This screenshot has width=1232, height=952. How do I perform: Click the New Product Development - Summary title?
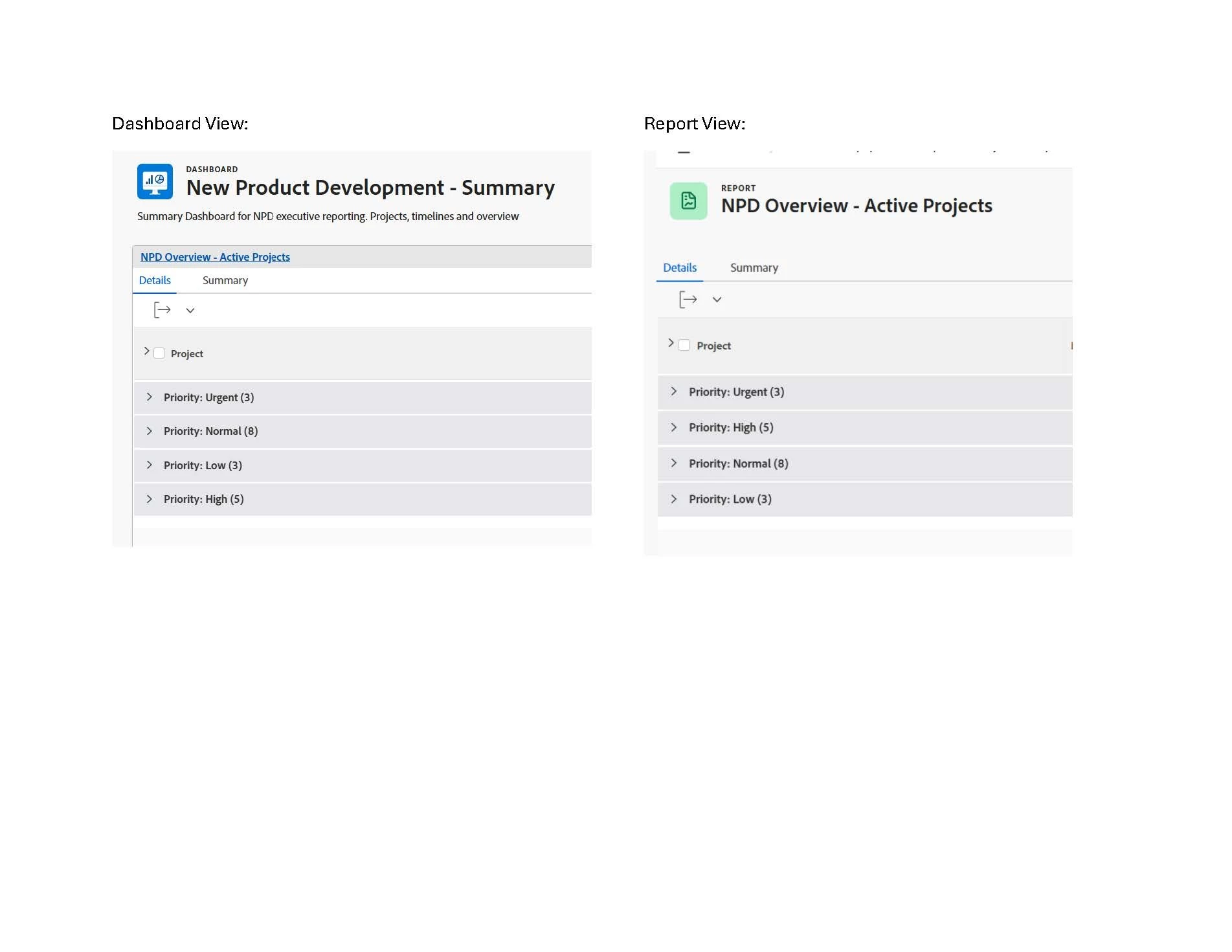(370, 187)
